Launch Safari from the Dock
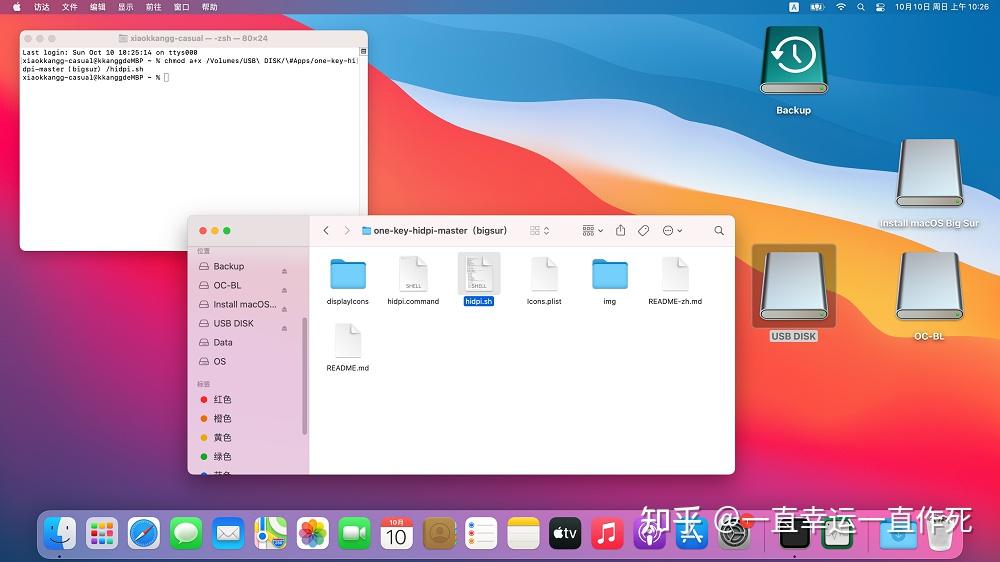This screenshot has height=562, width=1000. (144, 533)
